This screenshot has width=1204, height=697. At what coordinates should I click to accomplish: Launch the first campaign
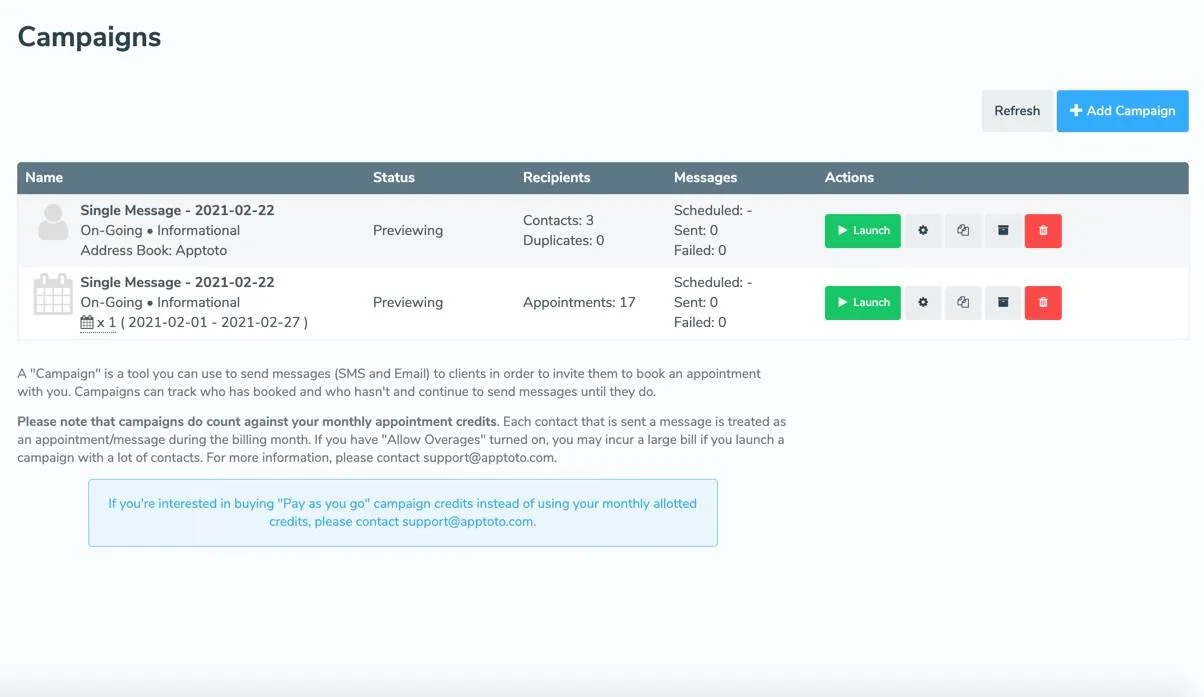tap(862, 231)
